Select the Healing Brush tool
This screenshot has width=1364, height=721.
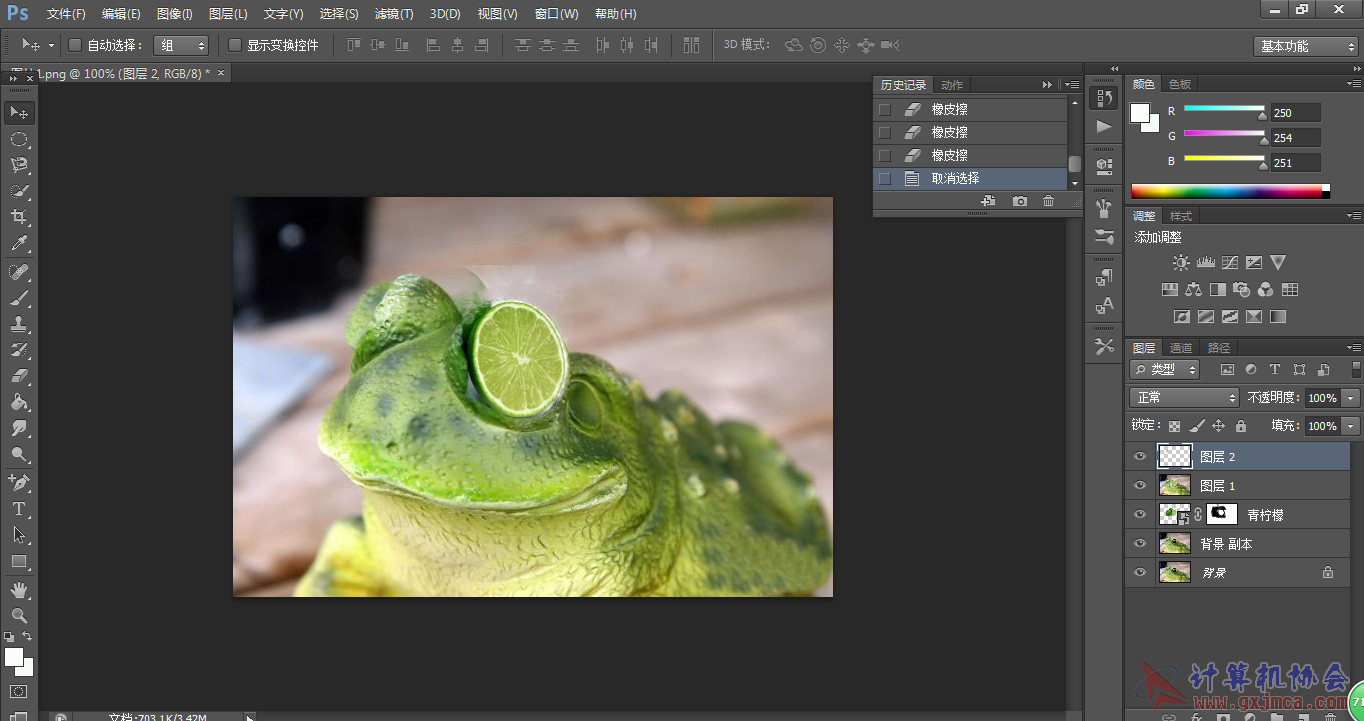point(19,272)
